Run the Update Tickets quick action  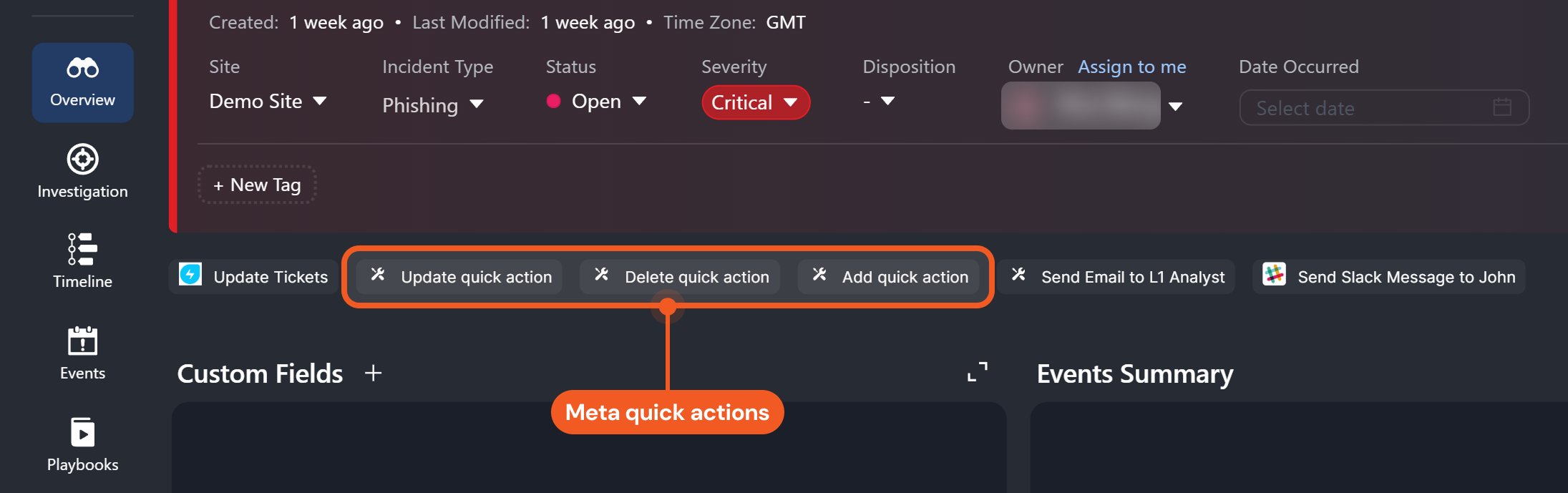254,277
